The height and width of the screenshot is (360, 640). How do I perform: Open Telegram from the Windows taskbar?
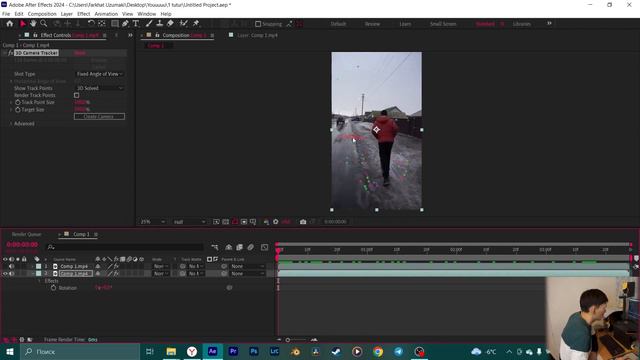tap(398, 351)
